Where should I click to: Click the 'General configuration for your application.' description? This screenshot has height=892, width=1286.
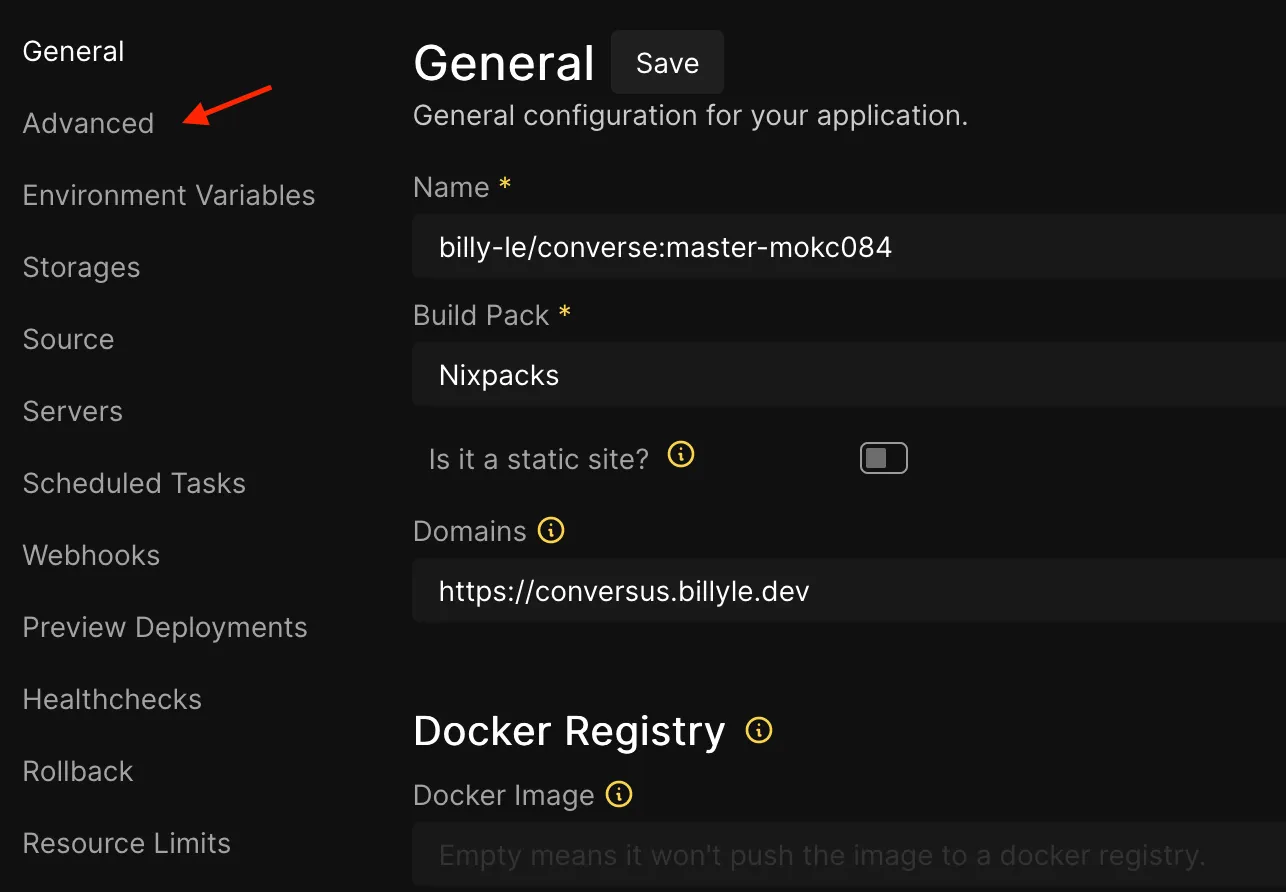click(691, 115)
